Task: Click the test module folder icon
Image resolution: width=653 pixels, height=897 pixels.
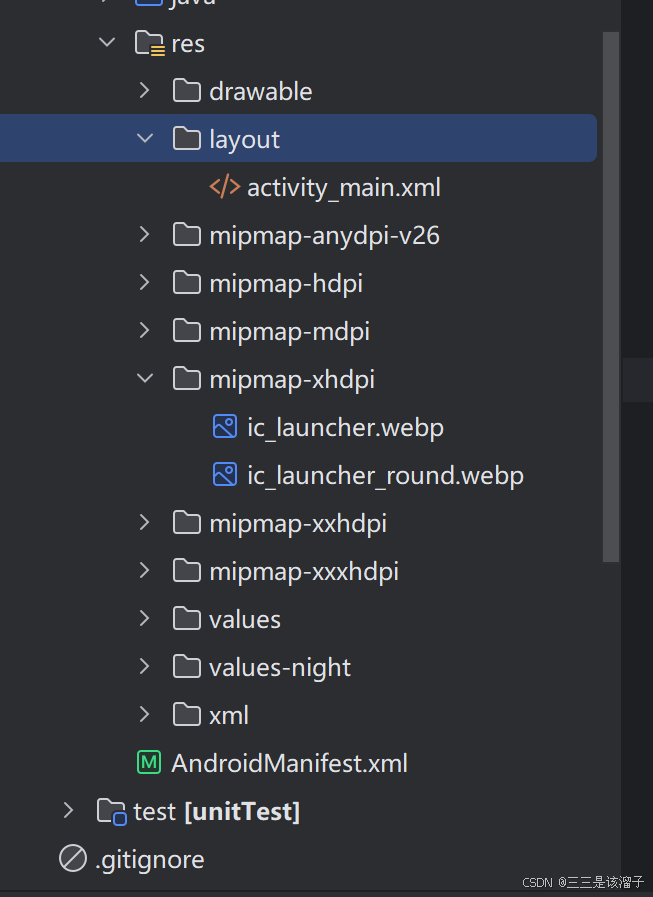Action: pyautogui.click(x=111, y=811)
